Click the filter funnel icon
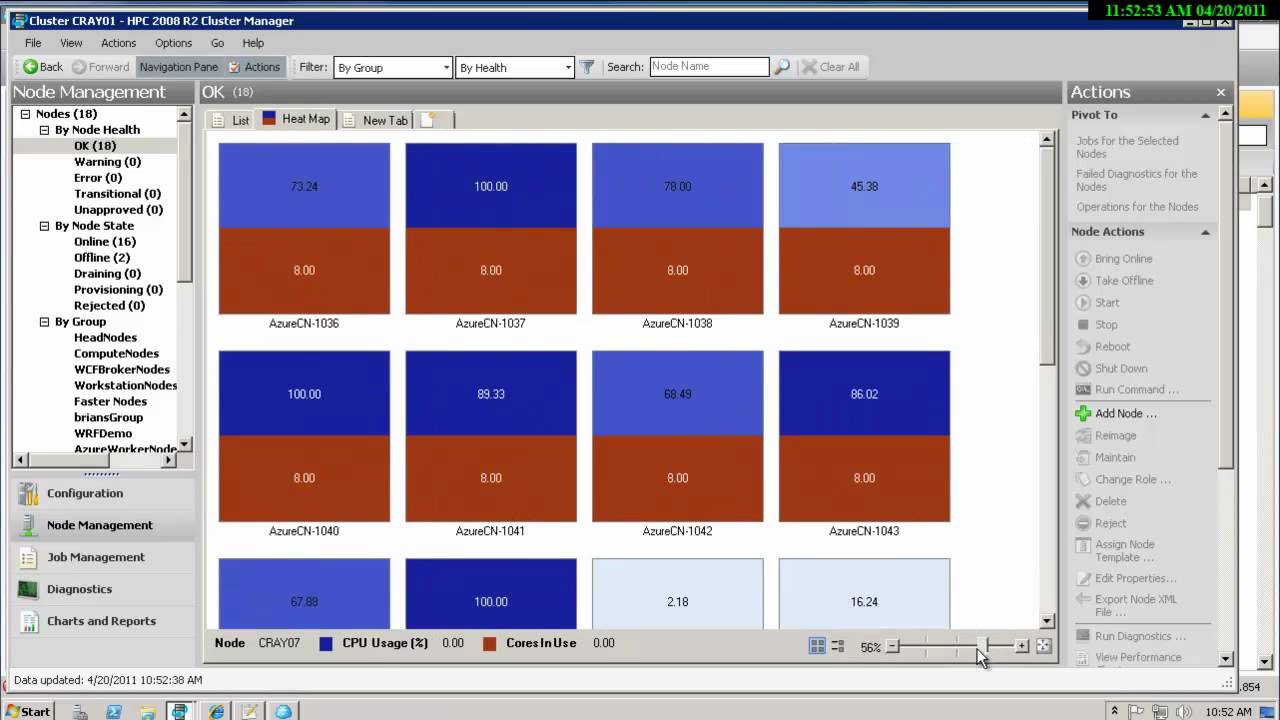Screen dimensions: 1280x720 (587, 67)
